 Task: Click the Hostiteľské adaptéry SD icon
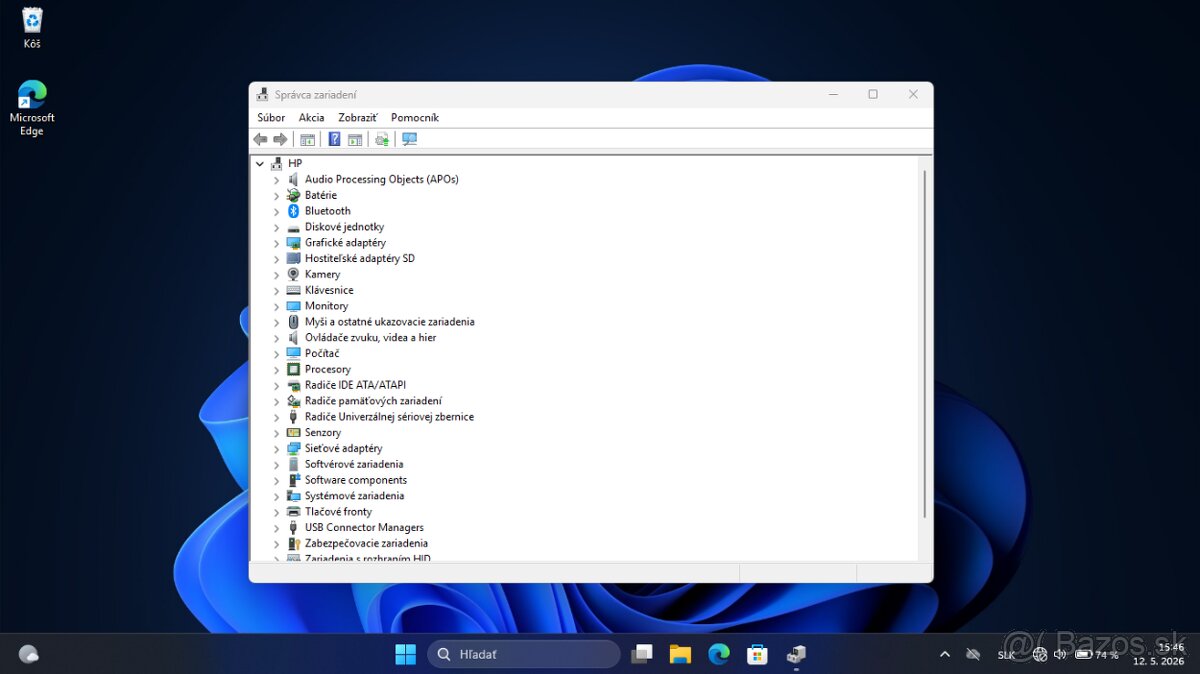pos(293,258)
